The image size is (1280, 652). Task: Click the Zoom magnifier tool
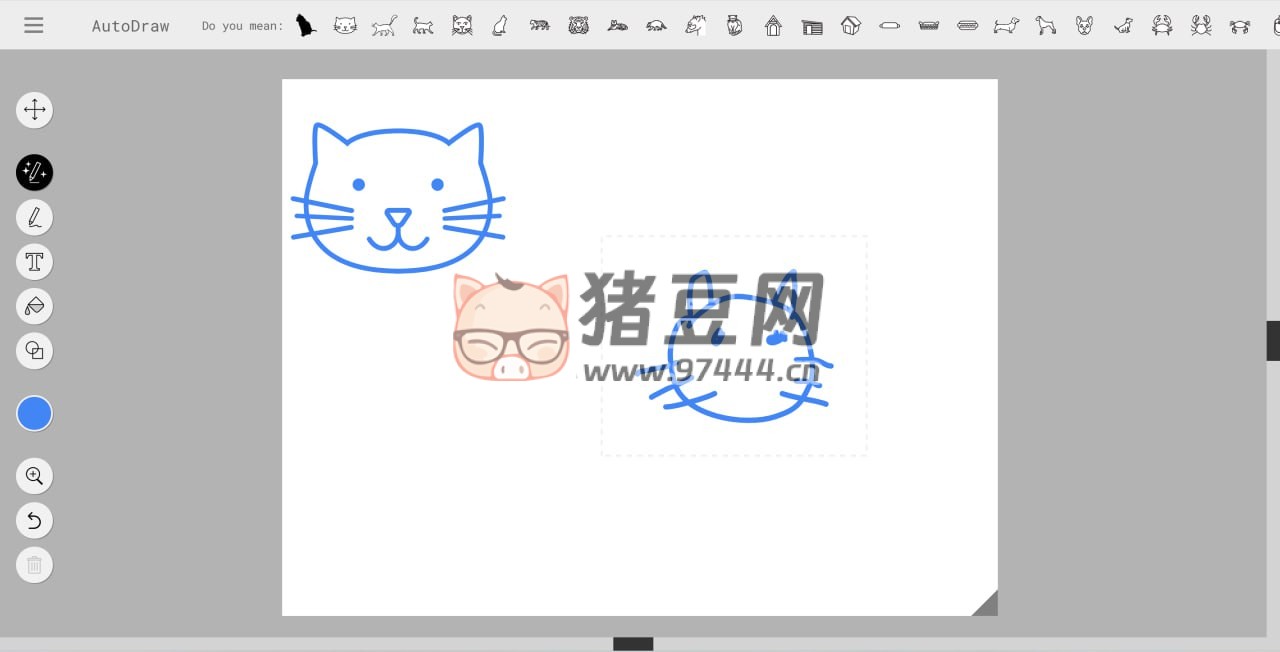click(34, 476)
